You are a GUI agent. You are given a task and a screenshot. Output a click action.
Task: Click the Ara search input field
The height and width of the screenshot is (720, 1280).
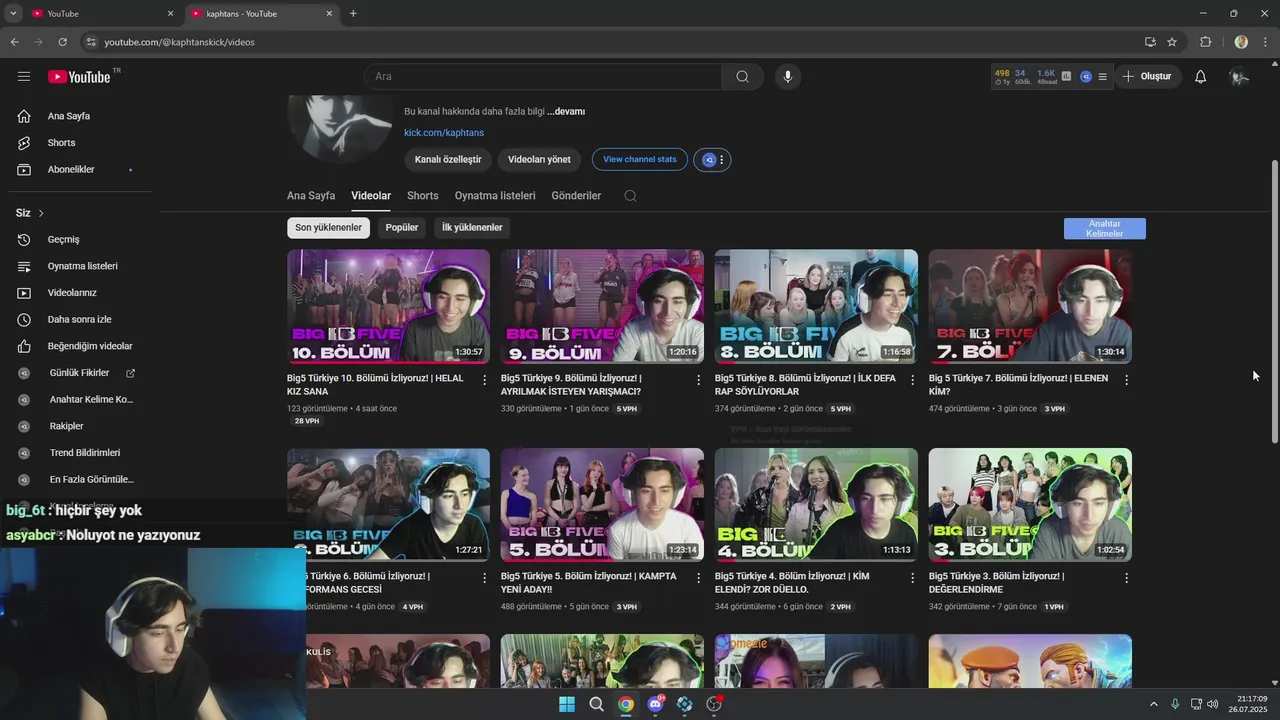542,77
